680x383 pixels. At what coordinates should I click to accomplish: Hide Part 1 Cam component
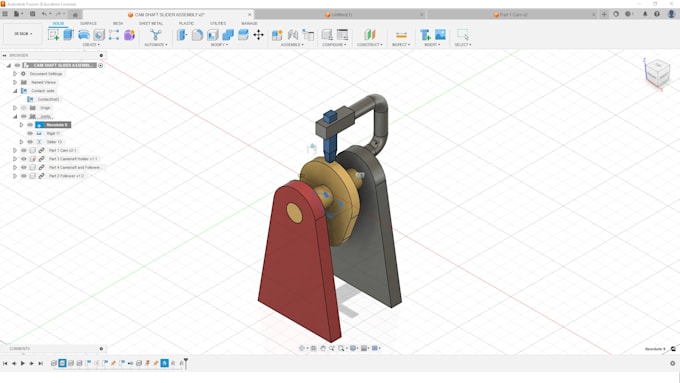24,151
